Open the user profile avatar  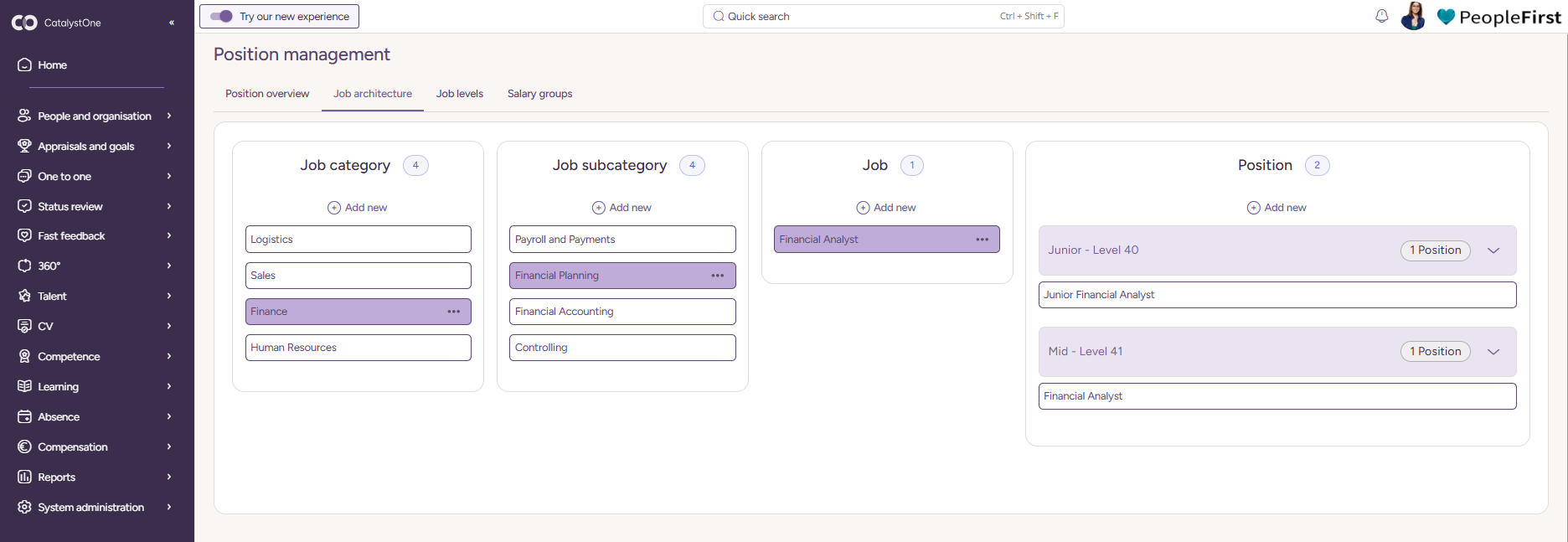[x=1413, y=16]
